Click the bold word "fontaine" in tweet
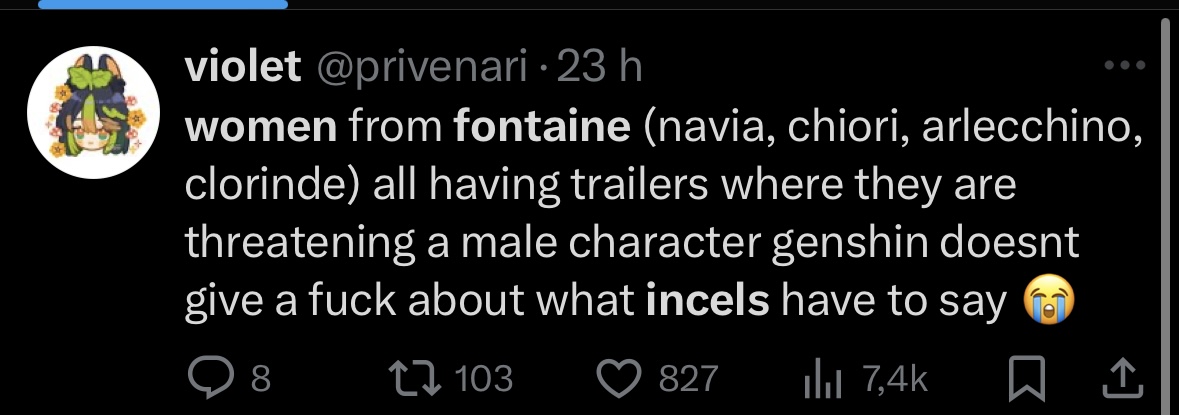The height and width of the screenshot is (415, 1179). tap(541, 127)
